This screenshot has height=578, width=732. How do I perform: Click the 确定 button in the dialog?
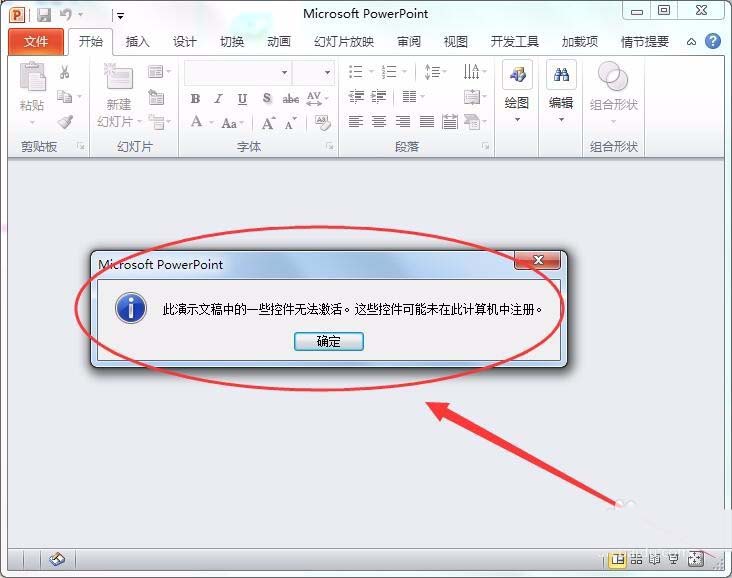click(x=329, y=341)
